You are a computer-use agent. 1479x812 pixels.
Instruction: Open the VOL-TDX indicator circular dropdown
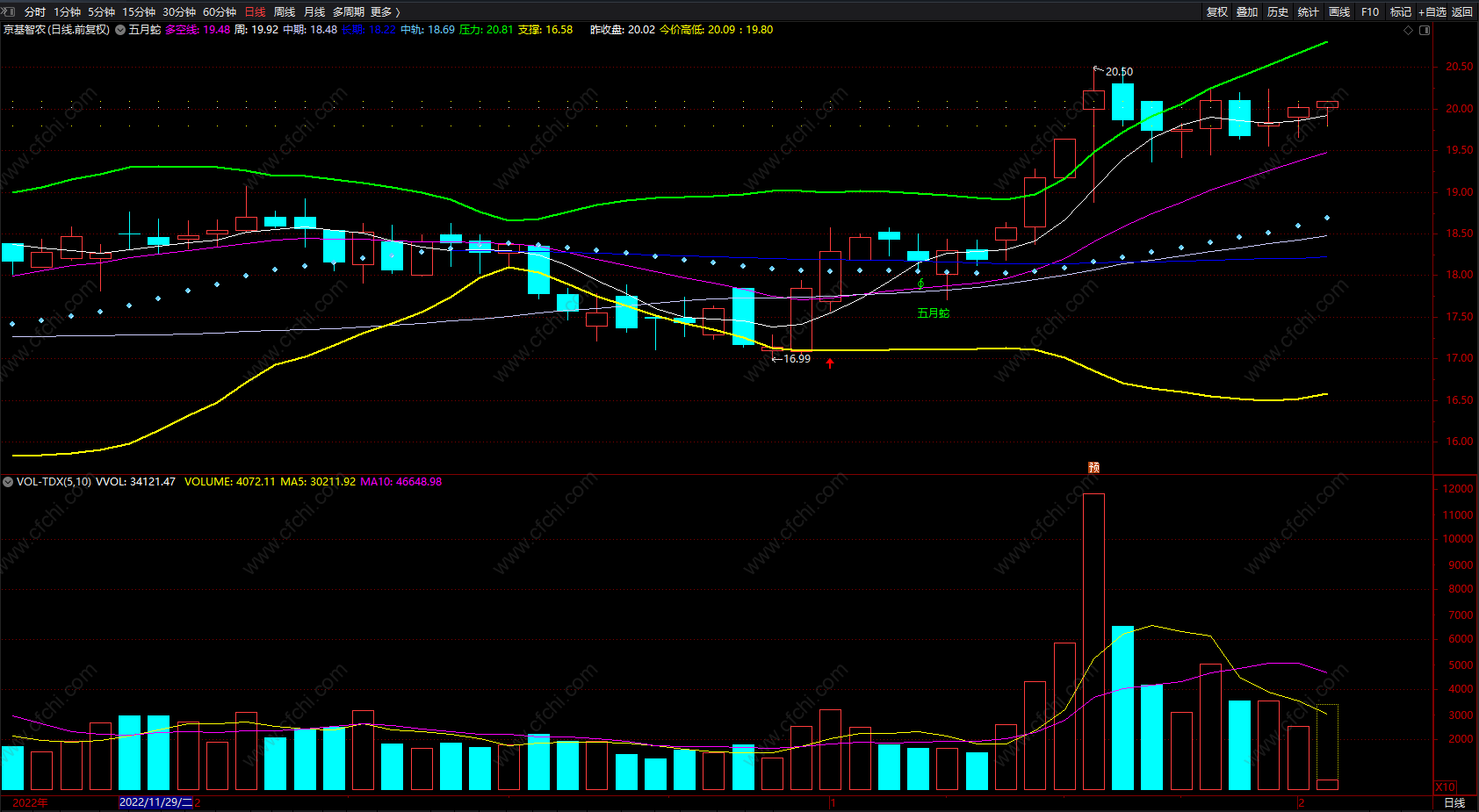click(8, 482)
